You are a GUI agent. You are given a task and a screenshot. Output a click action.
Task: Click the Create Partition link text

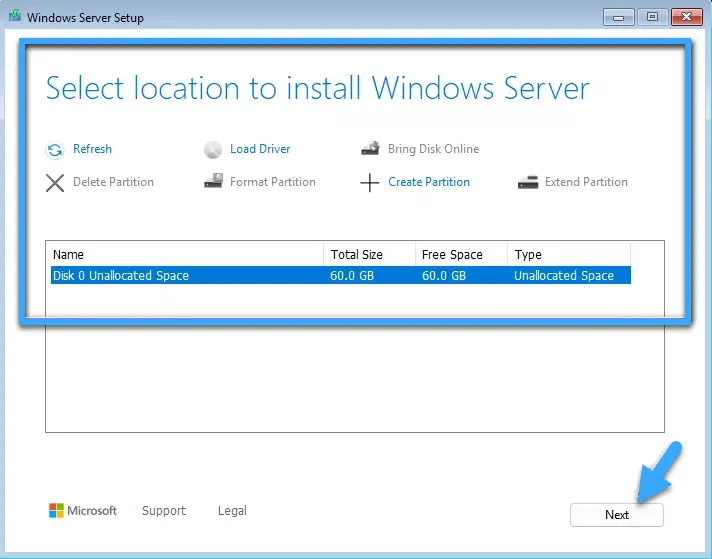[x=429, y=182]
